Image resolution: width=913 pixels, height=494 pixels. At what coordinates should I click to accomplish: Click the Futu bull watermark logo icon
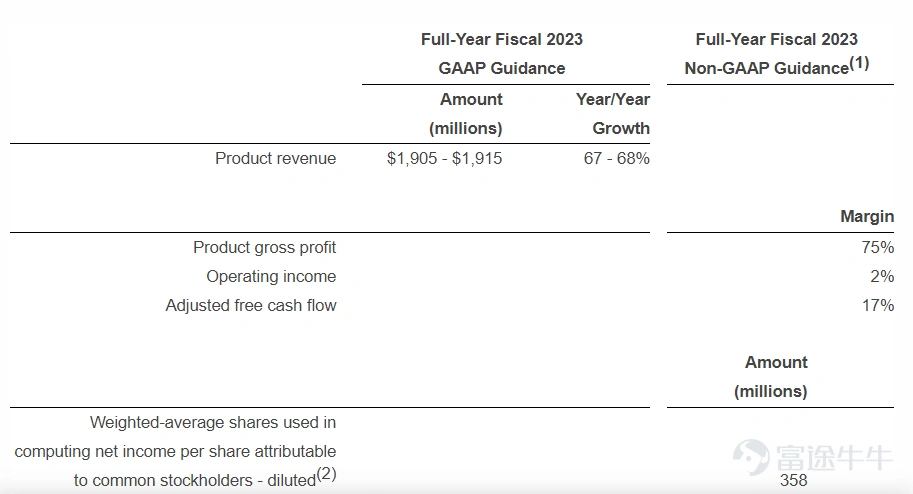[751, 457]
